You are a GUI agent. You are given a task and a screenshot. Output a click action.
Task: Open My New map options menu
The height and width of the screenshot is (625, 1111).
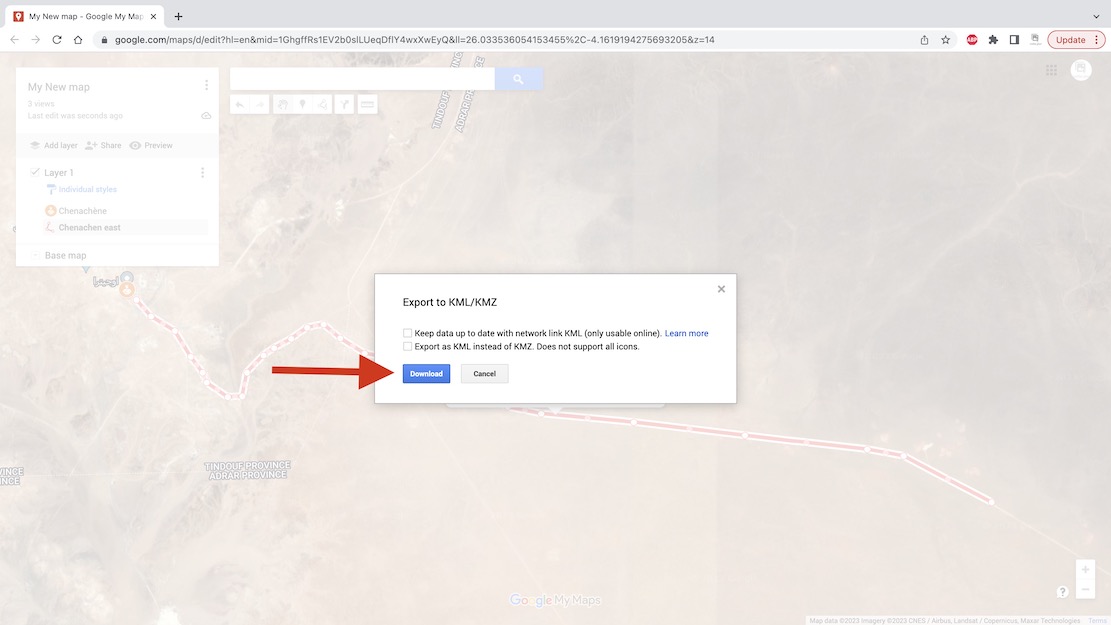pos(206,86)
